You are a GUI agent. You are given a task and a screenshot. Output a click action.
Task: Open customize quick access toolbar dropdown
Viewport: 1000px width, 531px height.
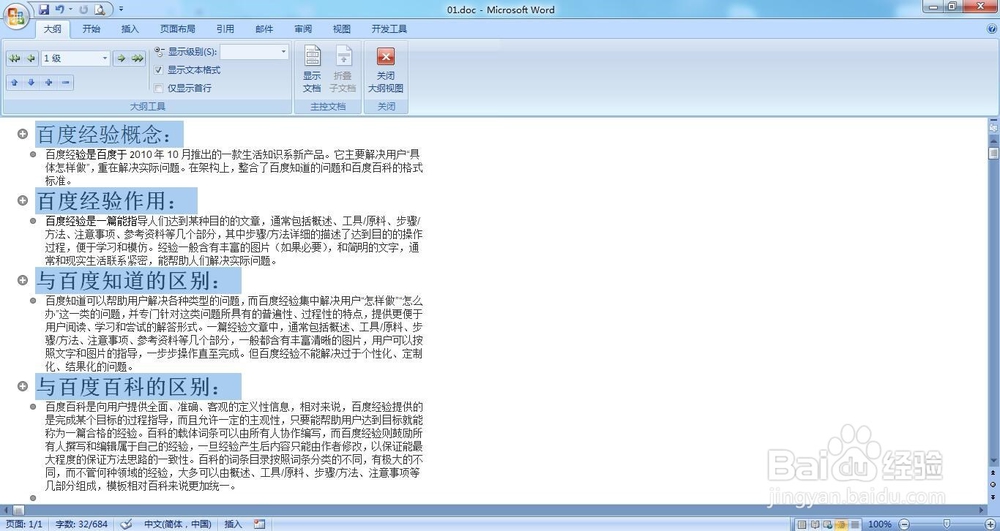coord(121,10)
